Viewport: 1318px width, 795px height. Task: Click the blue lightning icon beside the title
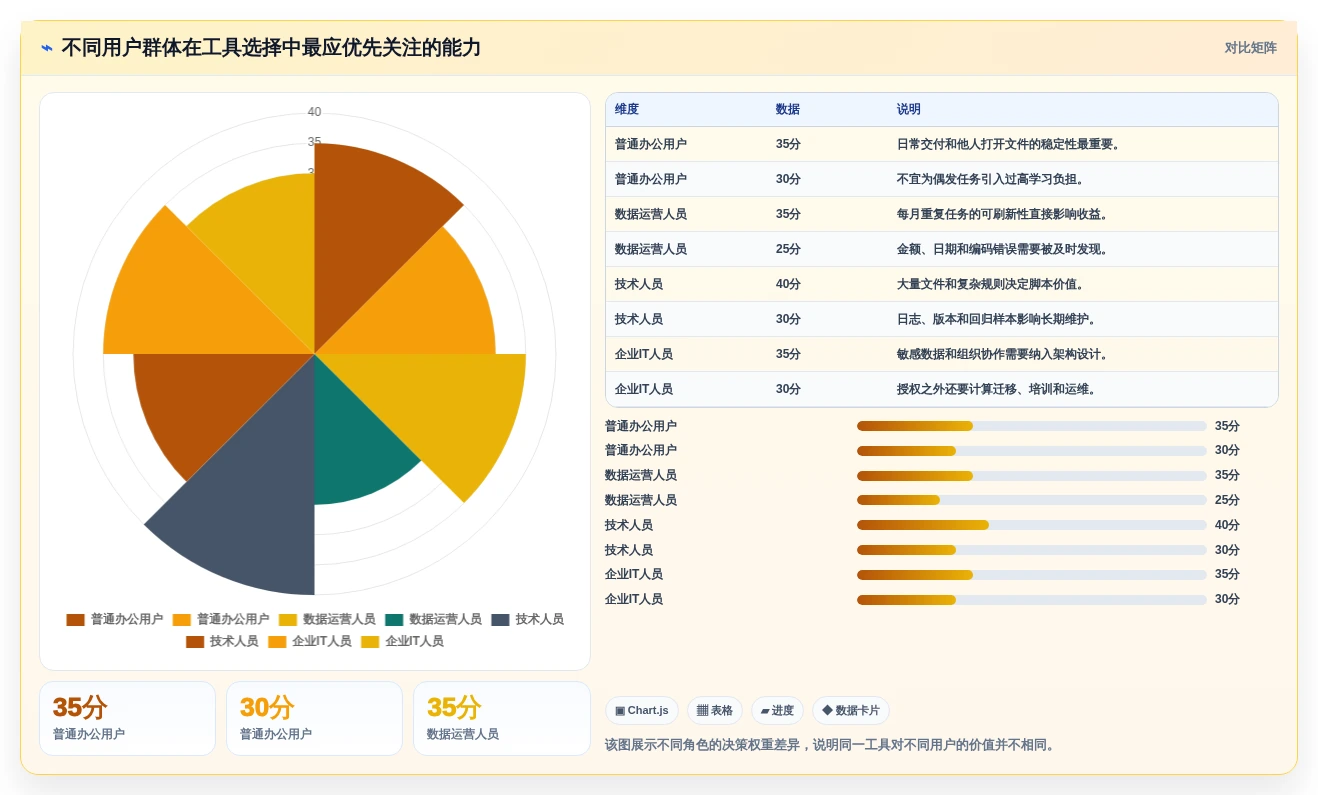point(47,48)
